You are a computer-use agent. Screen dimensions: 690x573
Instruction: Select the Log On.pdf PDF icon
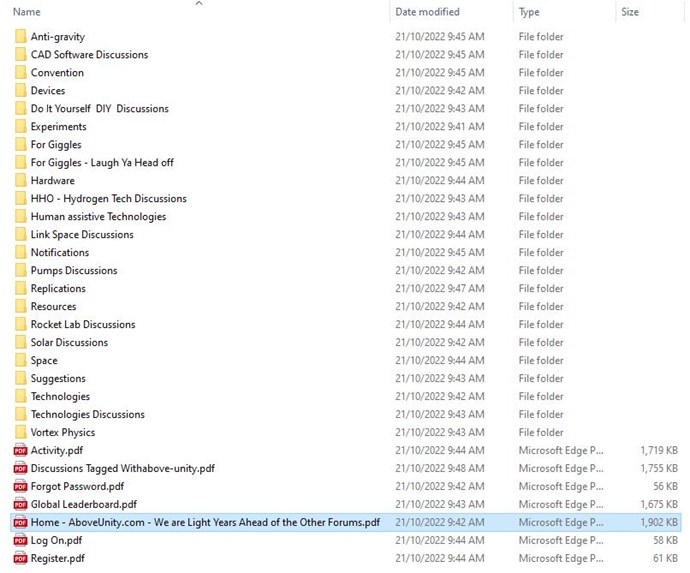tap(20, 540)
